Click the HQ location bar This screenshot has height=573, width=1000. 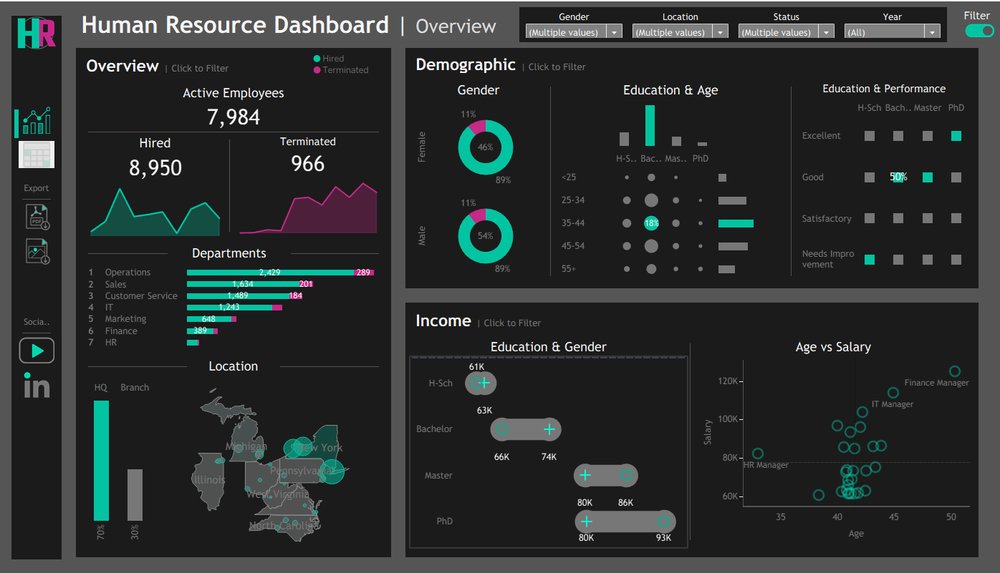[x=101, y=461]
